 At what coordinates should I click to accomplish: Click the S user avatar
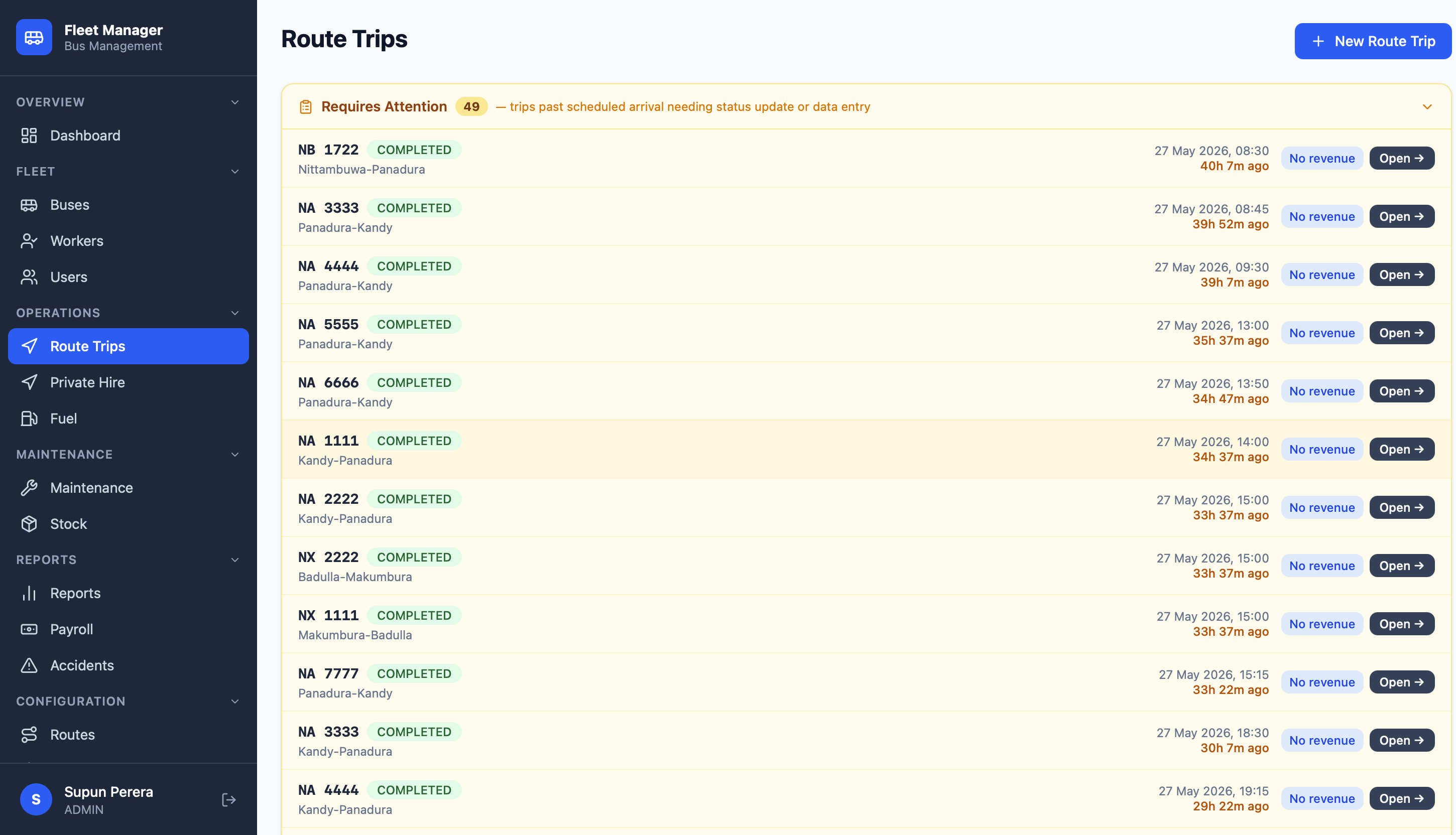coord(36,799)
